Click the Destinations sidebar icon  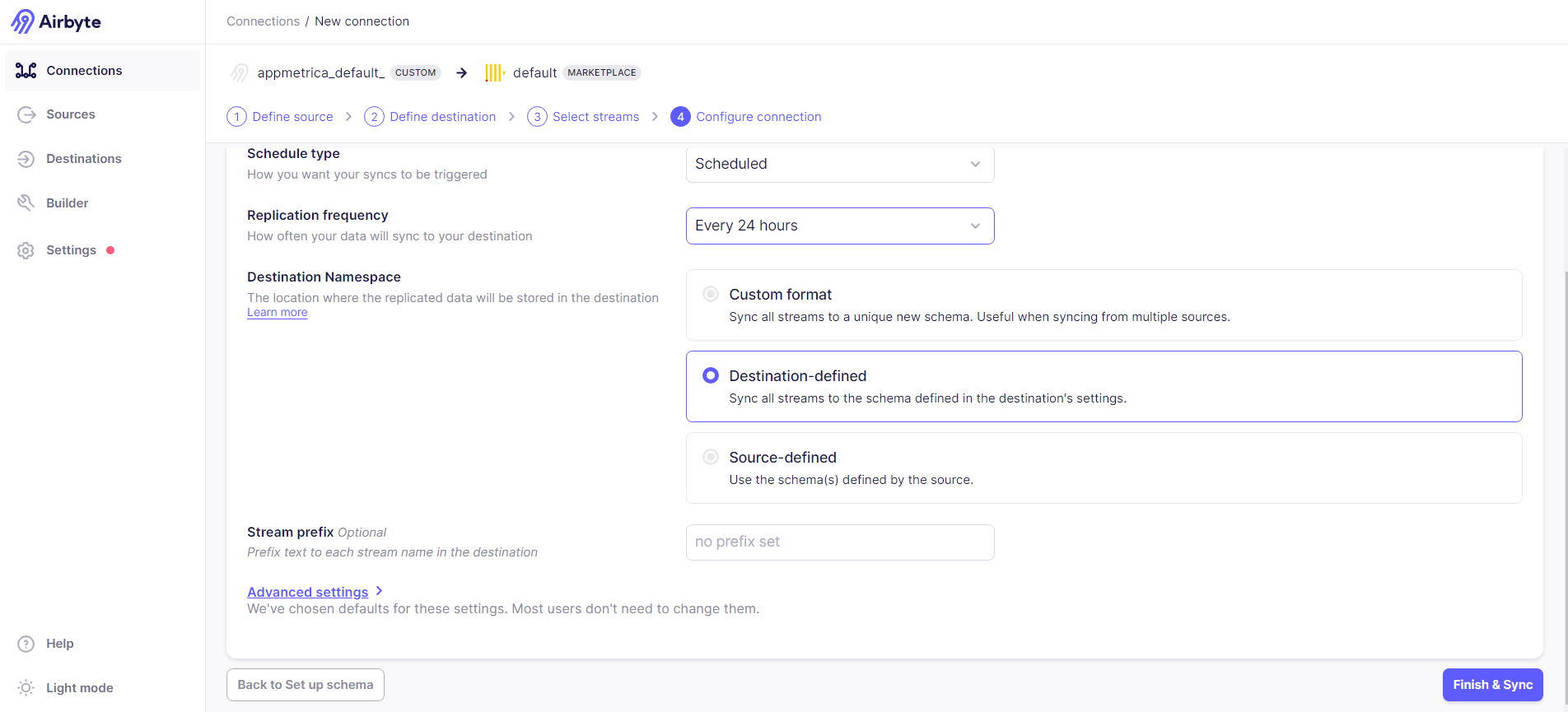tap(26, 159)
